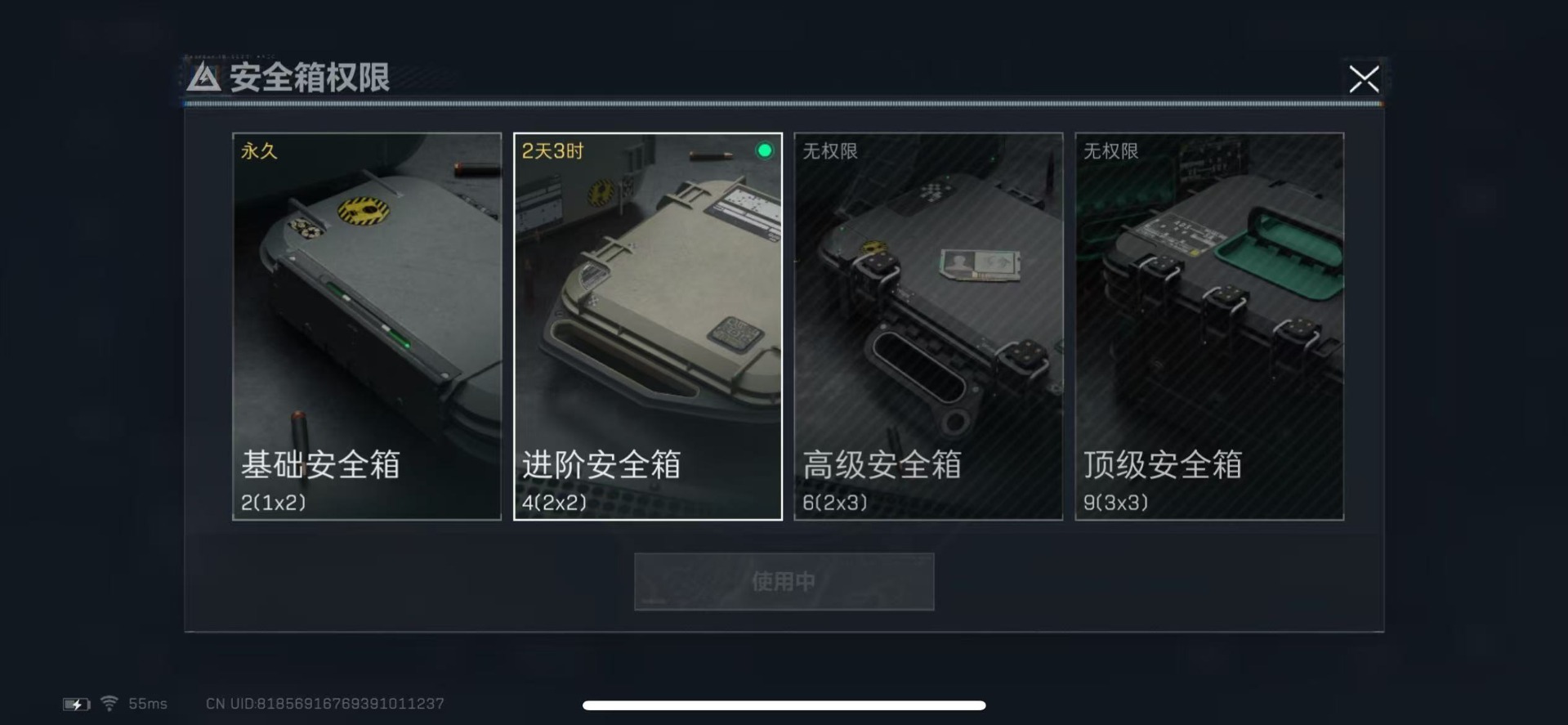Click the 使用中 button

(784, 581)
